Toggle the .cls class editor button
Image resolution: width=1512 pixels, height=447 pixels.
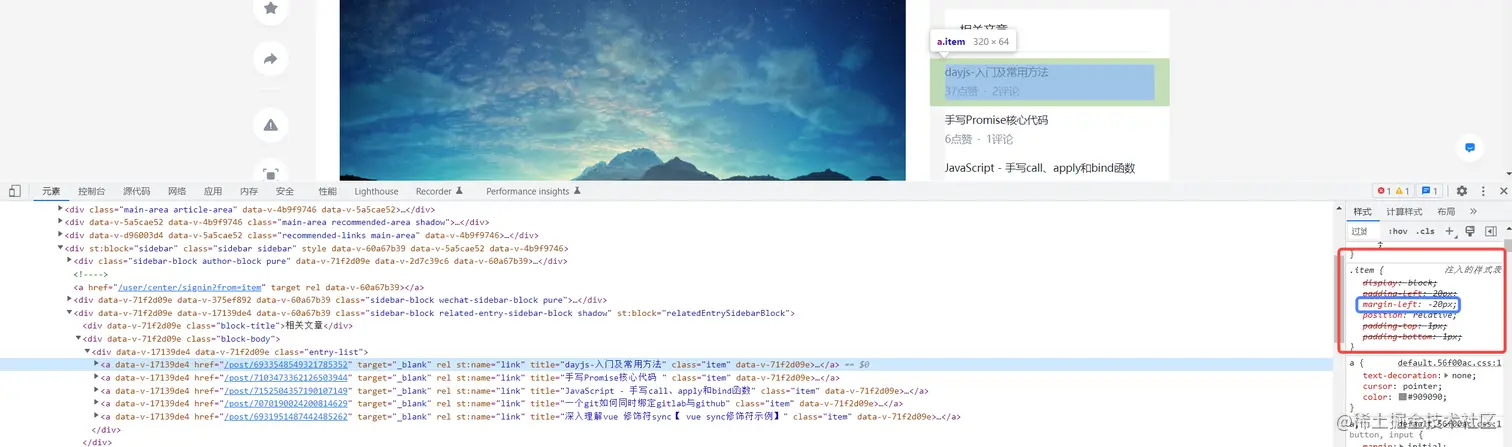[1425, 231]
